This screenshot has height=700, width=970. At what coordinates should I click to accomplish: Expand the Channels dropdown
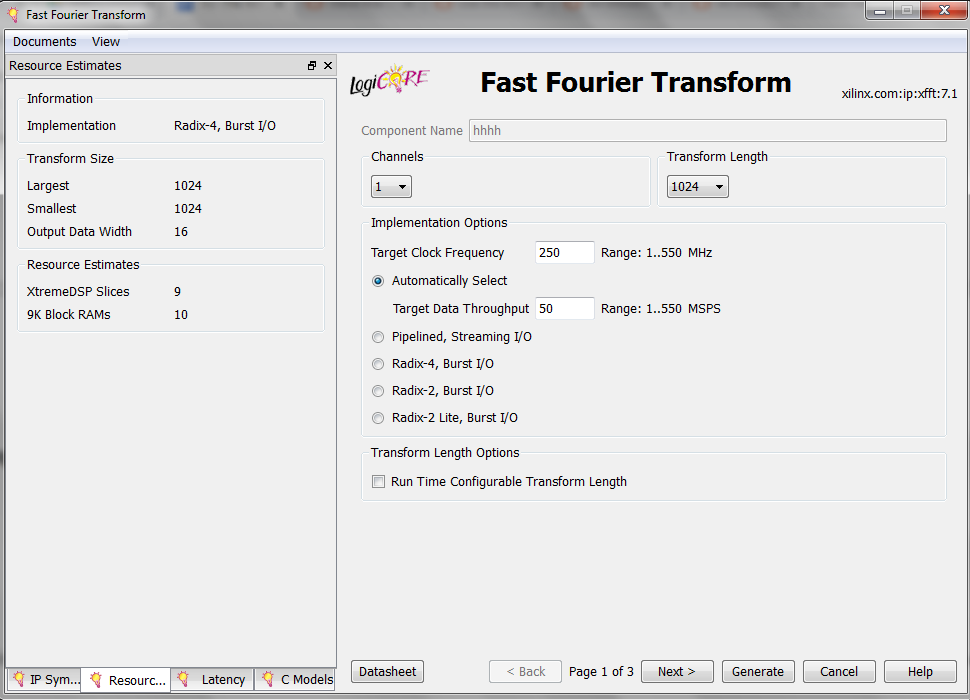click(x=391, y=187)
